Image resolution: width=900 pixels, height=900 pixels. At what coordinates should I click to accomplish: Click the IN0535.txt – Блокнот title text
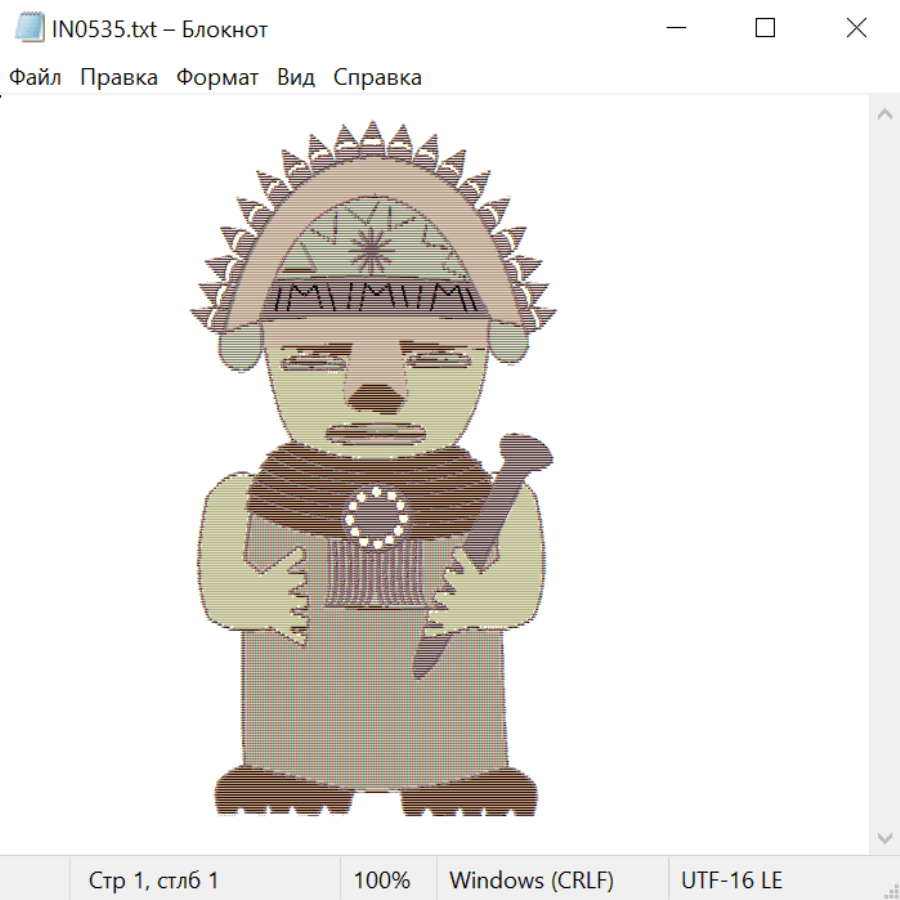(160, 29)
